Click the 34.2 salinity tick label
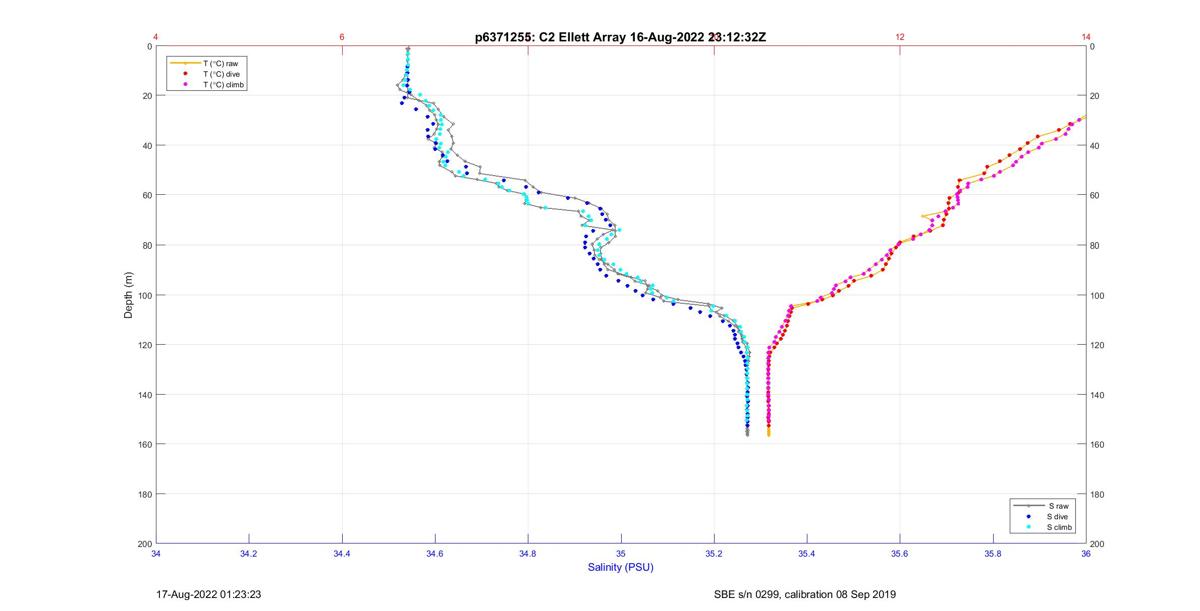 248,553
